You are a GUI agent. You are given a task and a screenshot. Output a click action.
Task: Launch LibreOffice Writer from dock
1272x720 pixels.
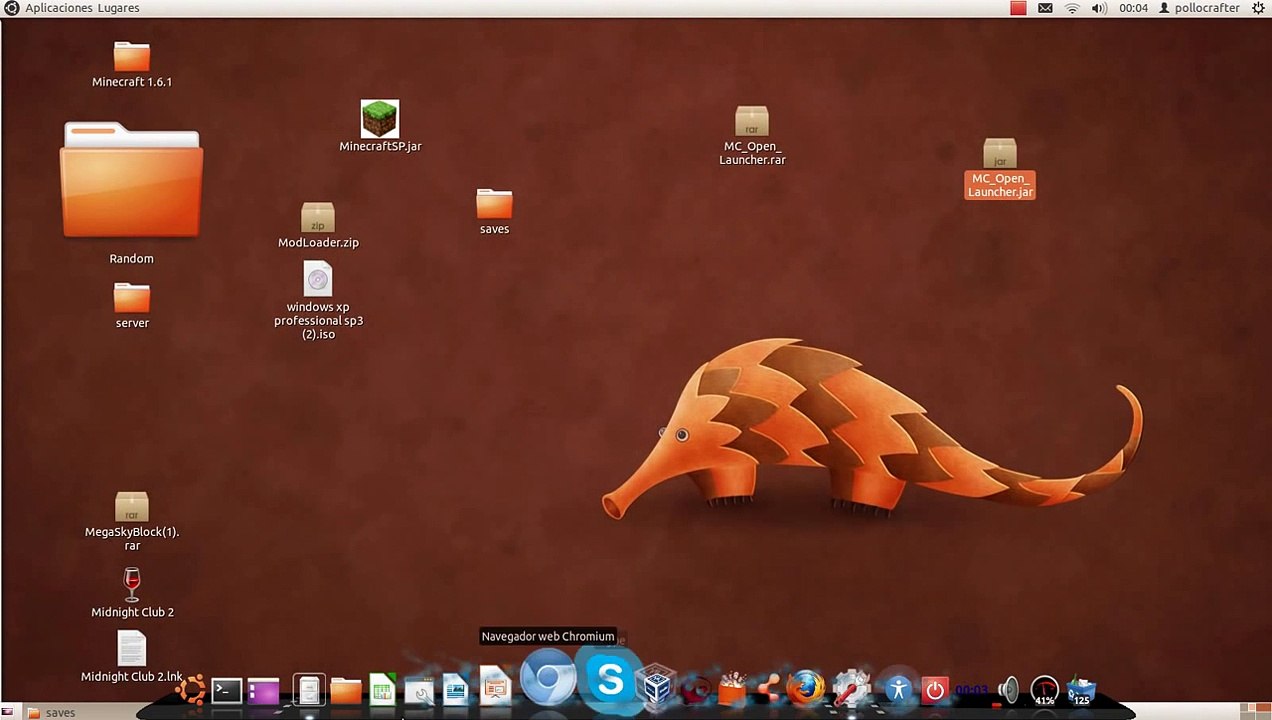point(455,690)
